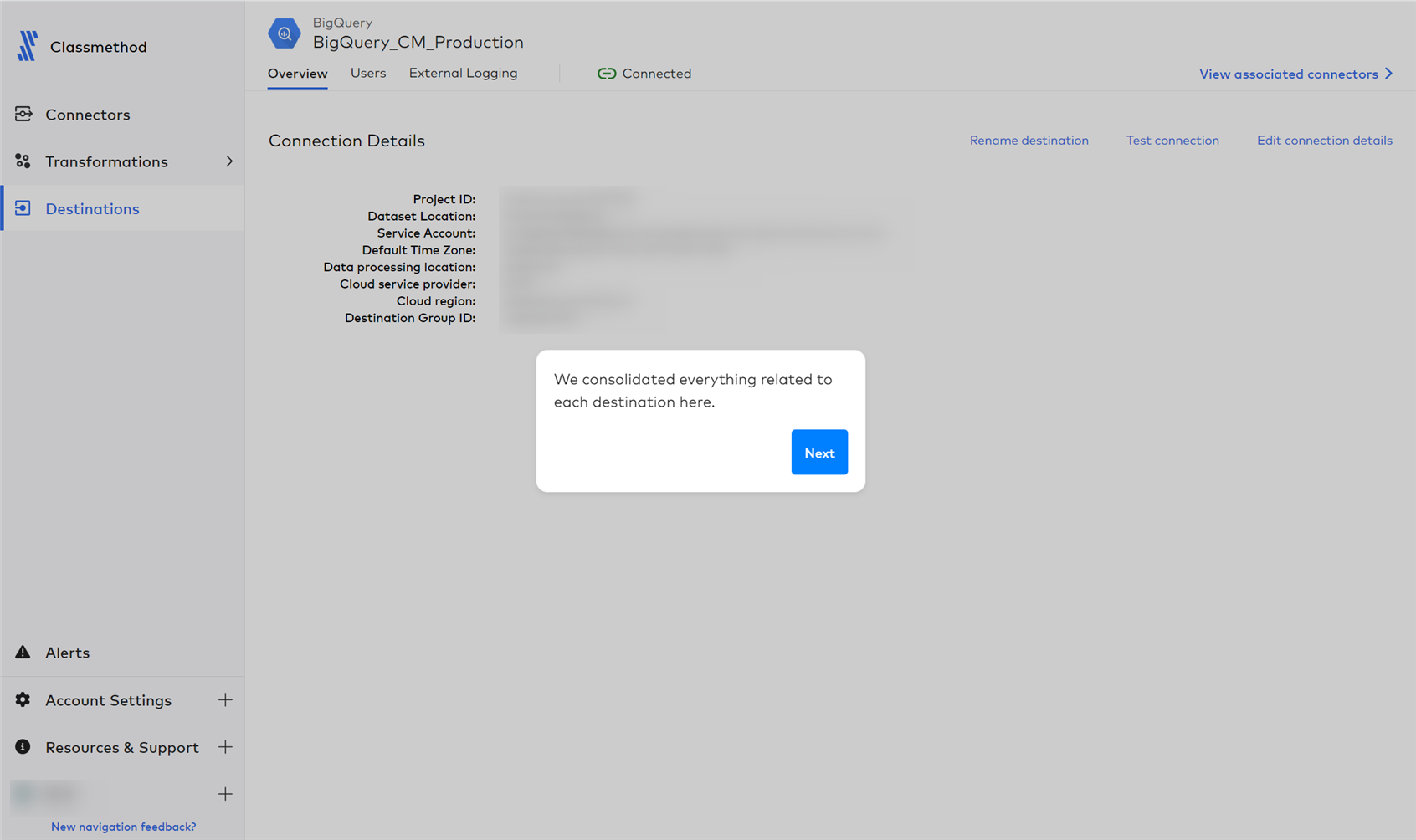Screen dimensions: 1416x840
Task: Click Rename destination
Action: [1029, 140]
